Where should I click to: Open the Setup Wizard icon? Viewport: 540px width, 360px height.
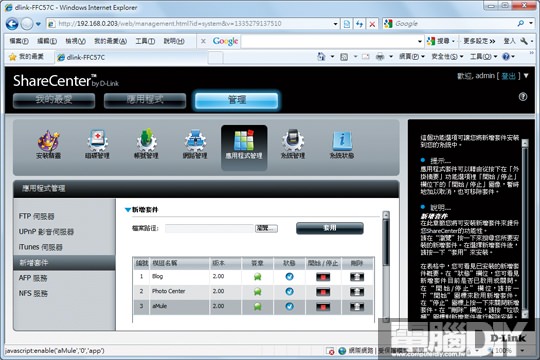(49, 145)
